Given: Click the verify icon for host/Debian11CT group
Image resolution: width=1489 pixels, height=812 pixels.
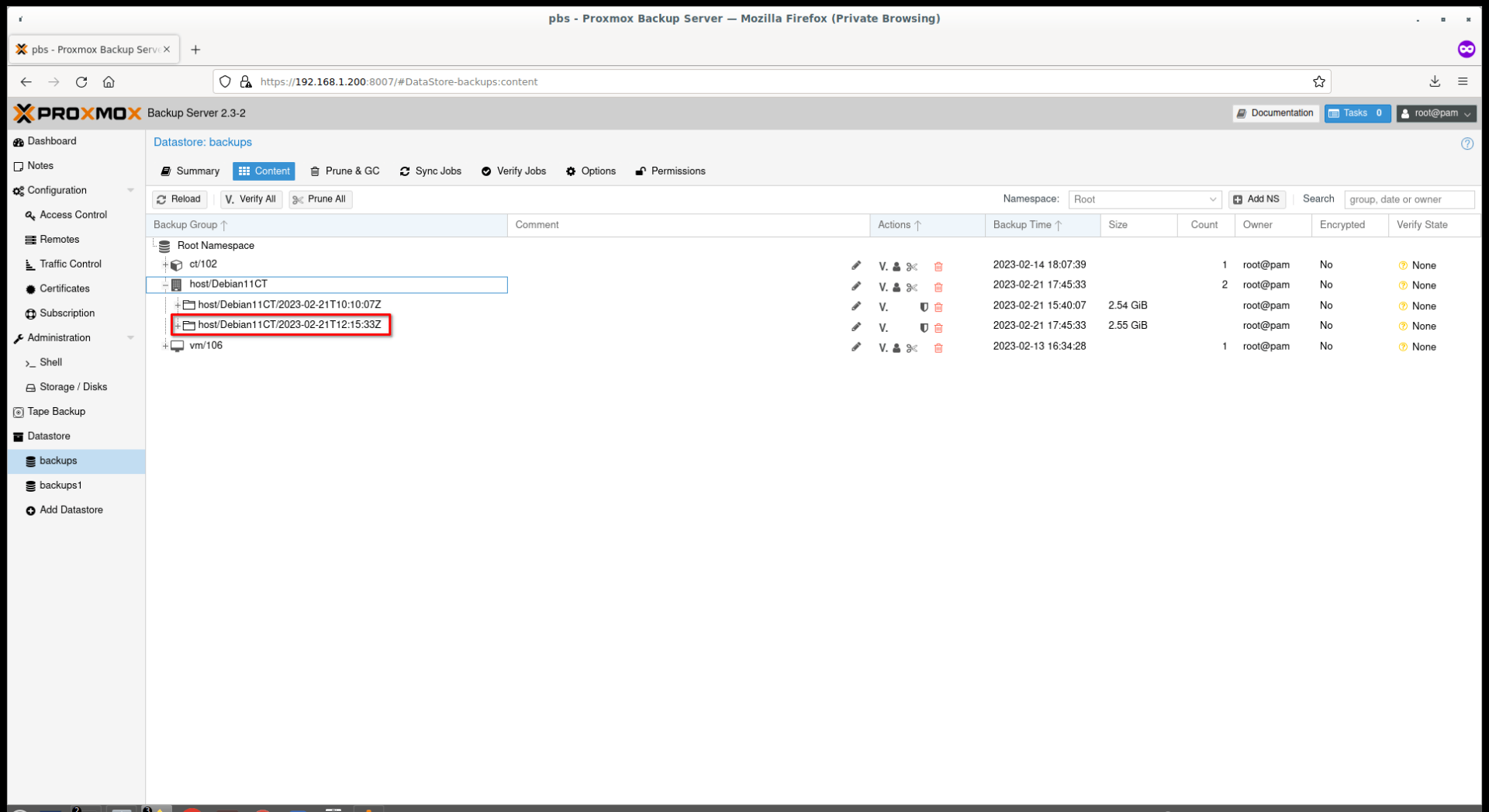Looking at the screenshot, I should coord(883,286).
